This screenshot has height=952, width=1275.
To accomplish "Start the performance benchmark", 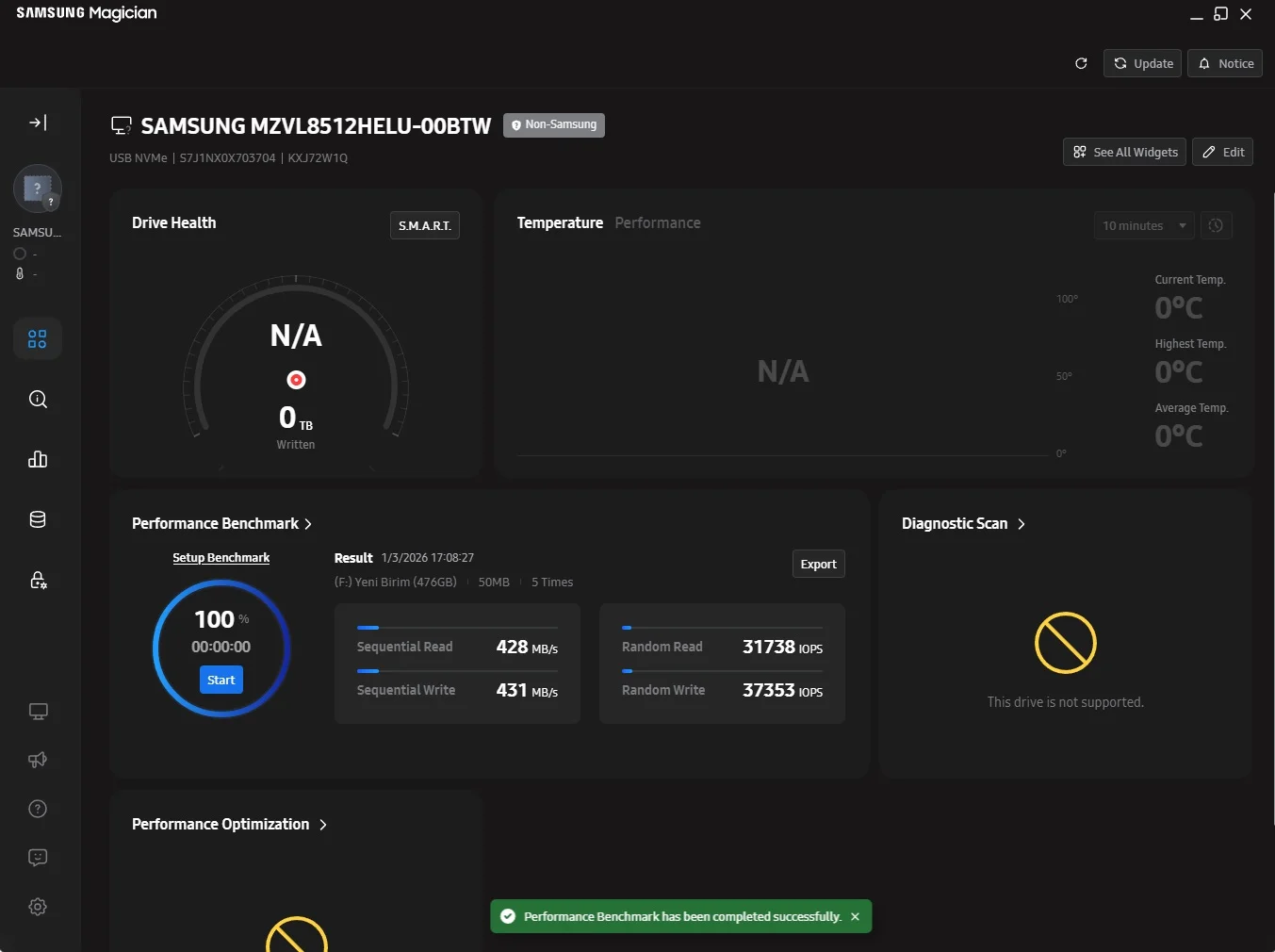I will pyautogui.click(x=221, y=680).
